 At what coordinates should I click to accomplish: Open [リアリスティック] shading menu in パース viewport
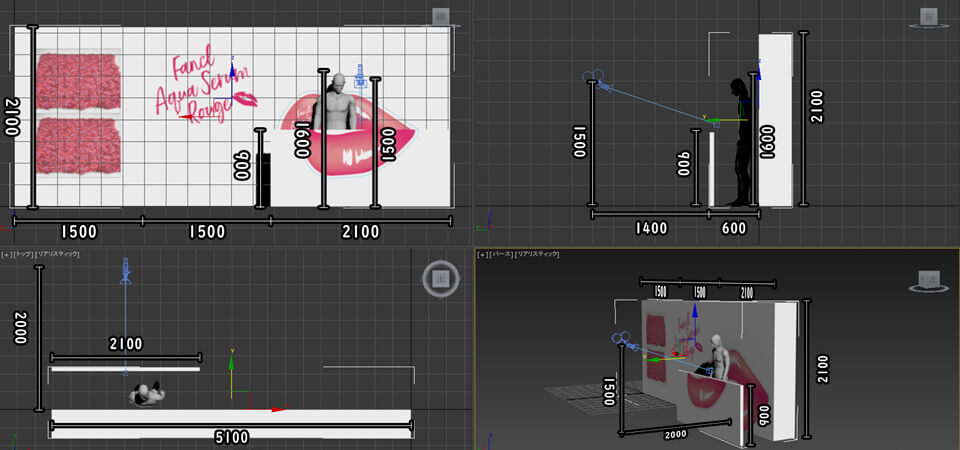pos(536,253)
